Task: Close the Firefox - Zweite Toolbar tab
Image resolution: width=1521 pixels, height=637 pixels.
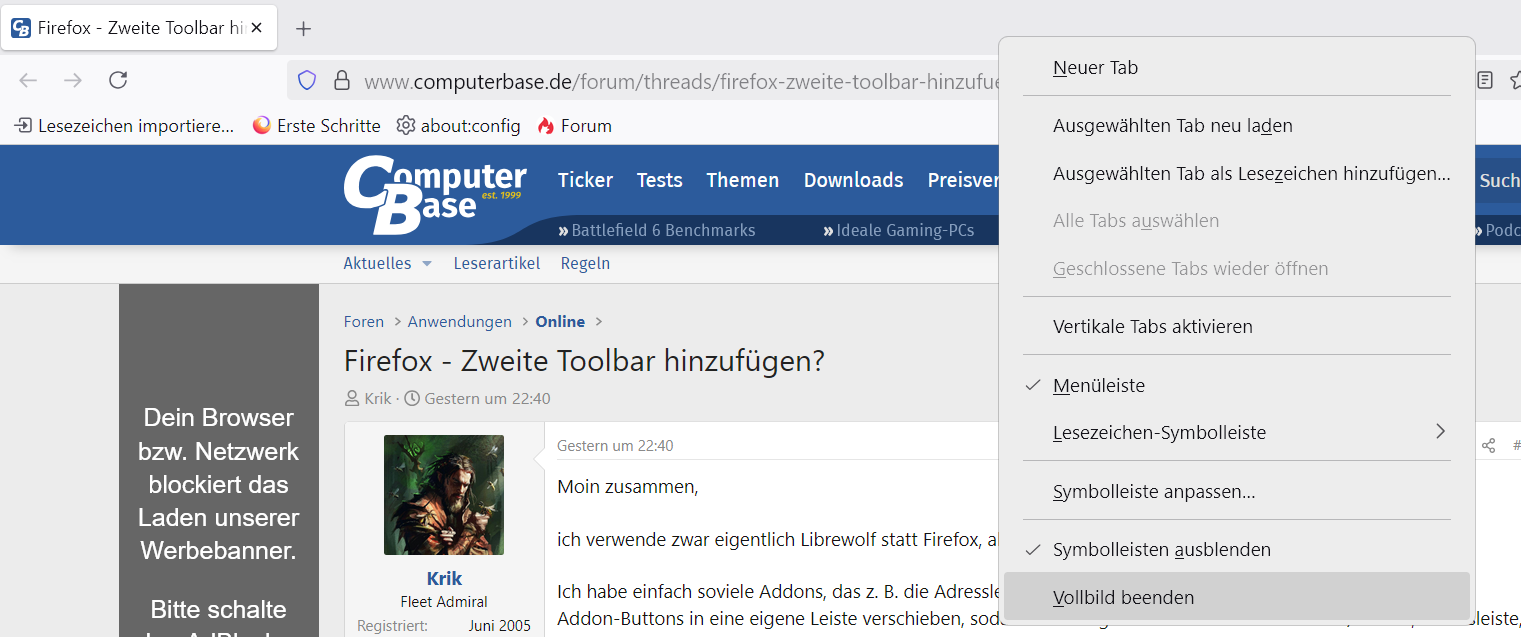Action: (x=257, y=28)
